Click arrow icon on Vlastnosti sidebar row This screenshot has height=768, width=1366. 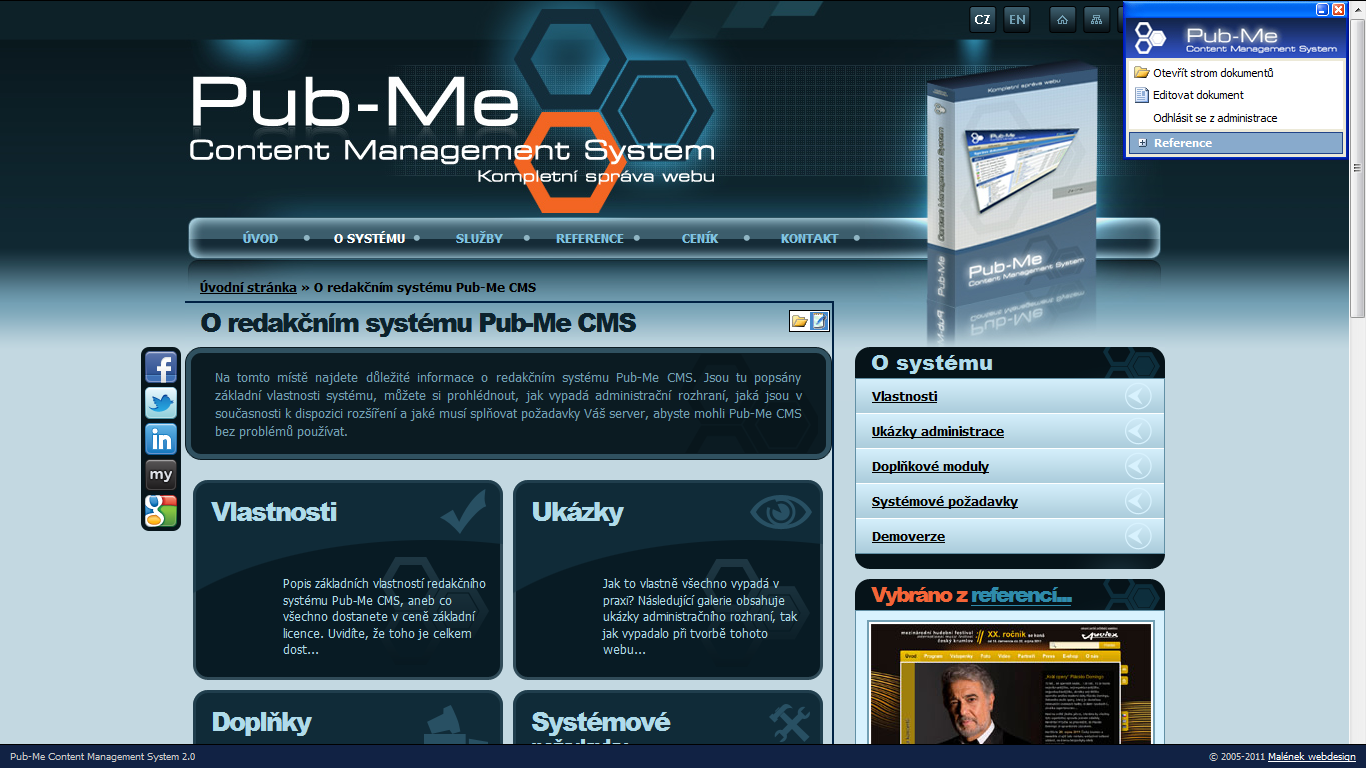[x=1138, y=397]
